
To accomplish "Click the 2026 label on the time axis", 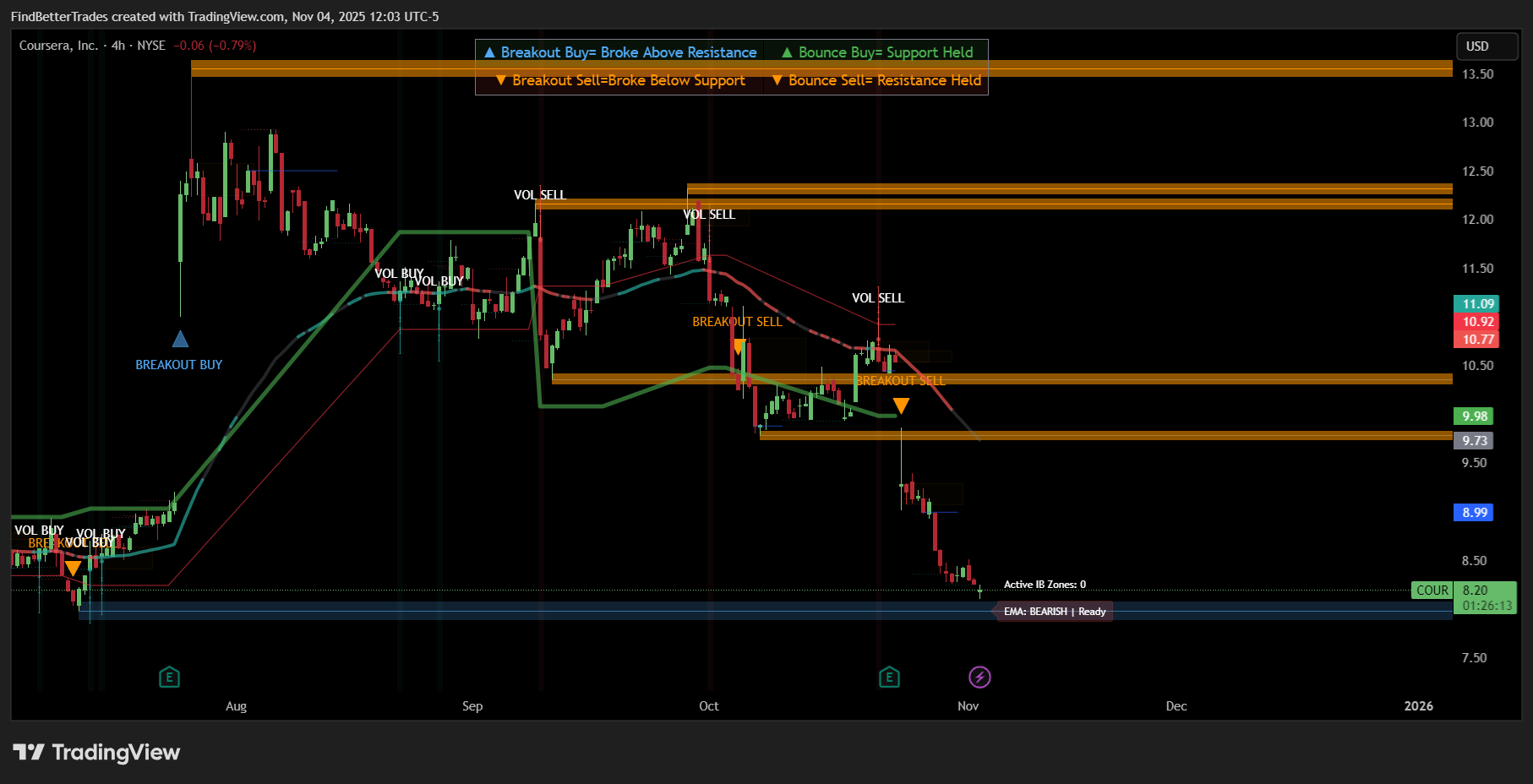I will click(x=1418, y=706).
